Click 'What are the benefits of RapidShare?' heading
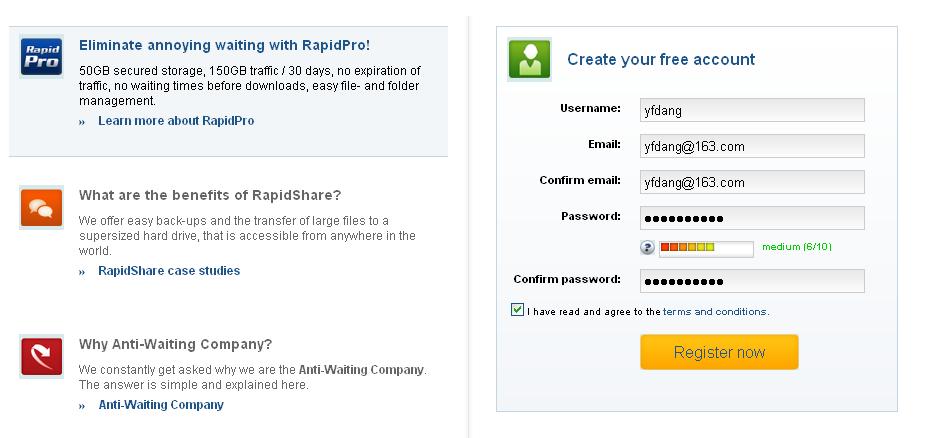Image resolution: width=927 pixels, height=438 pixels. (x=210, y=195)
